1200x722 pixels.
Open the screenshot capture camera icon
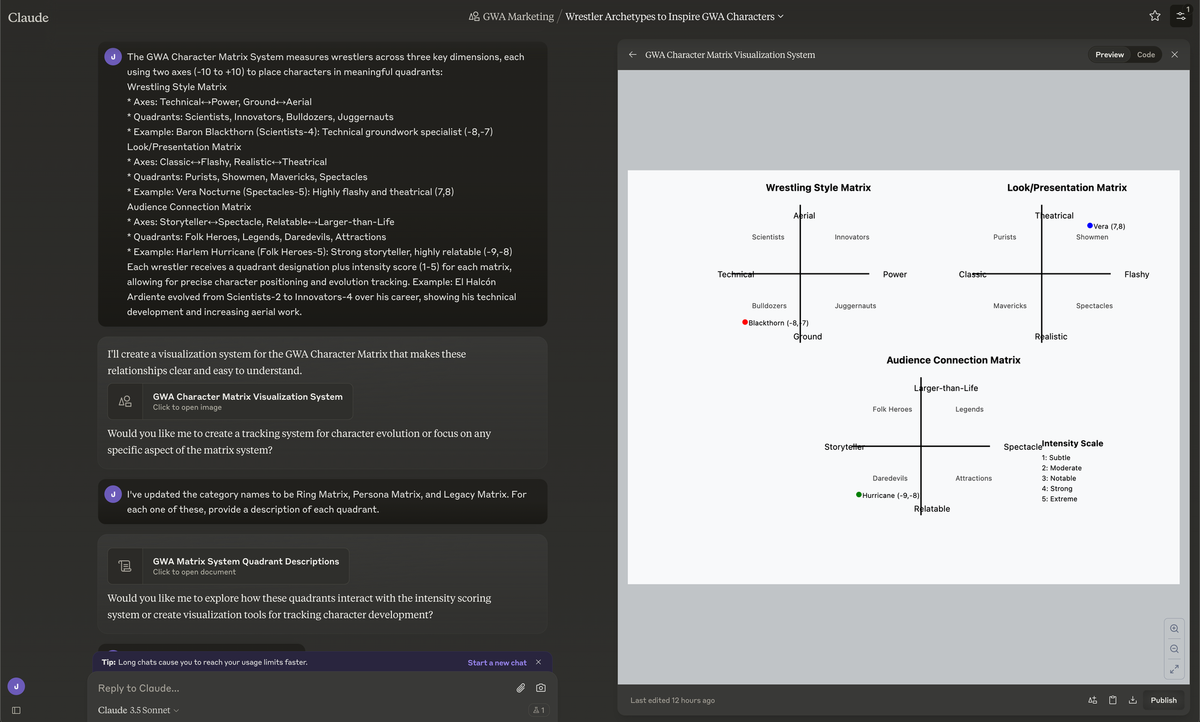(x=541, y=688)
